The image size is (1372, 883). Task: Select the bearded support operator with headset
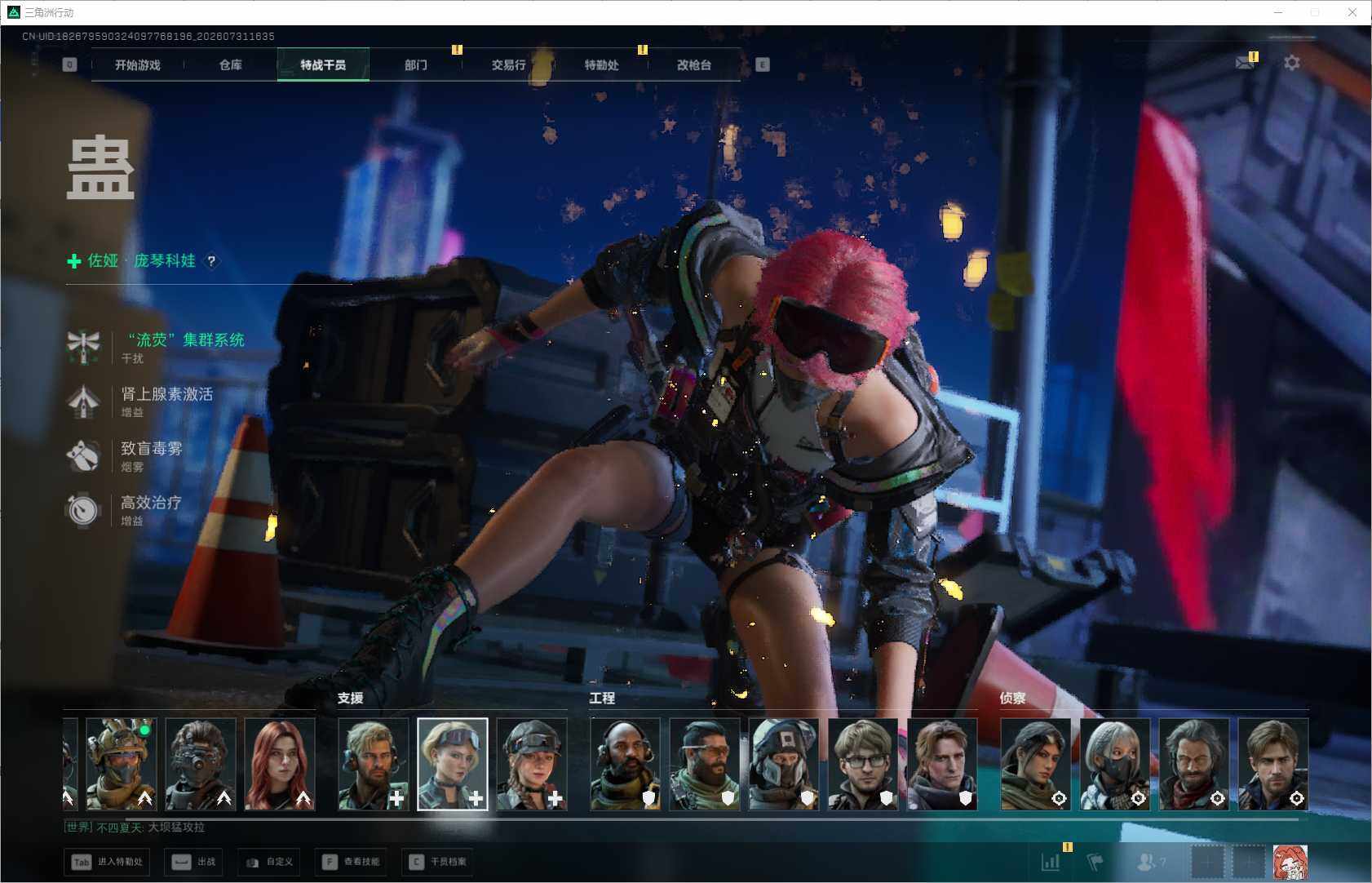[374, 765]
